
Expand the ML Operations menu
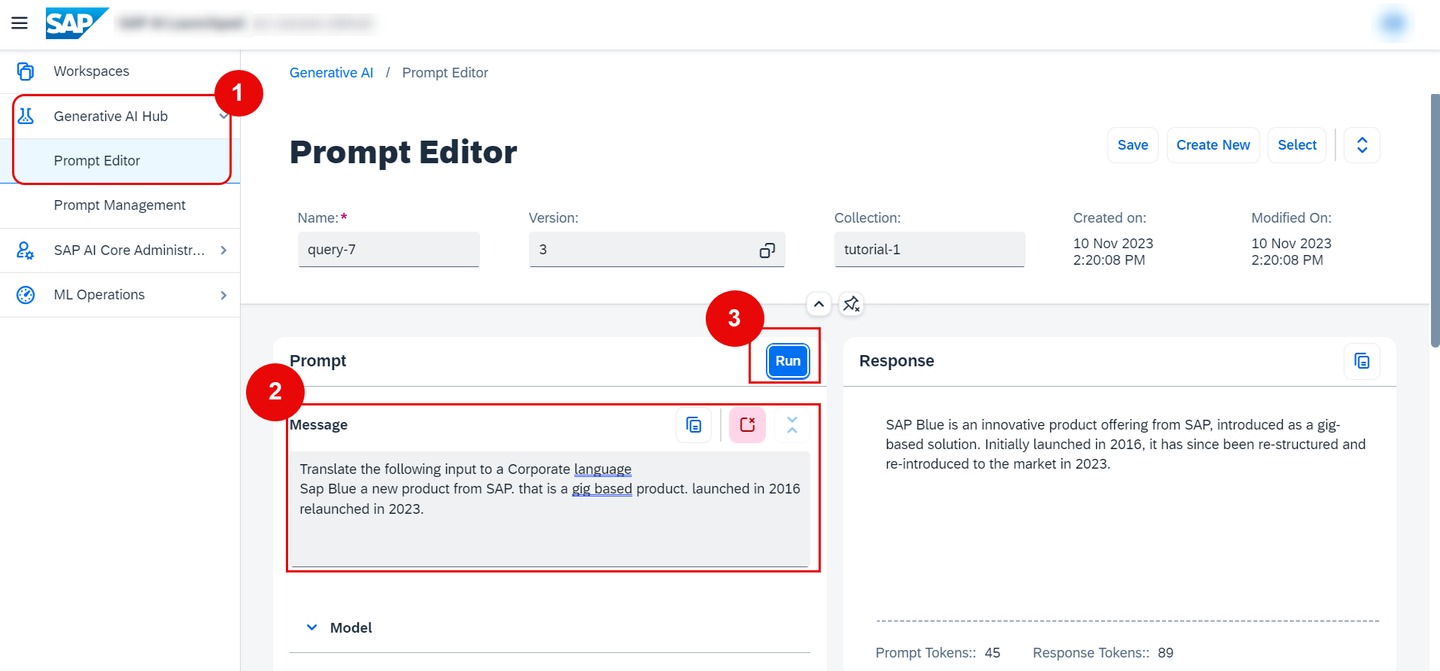point(223,295)
